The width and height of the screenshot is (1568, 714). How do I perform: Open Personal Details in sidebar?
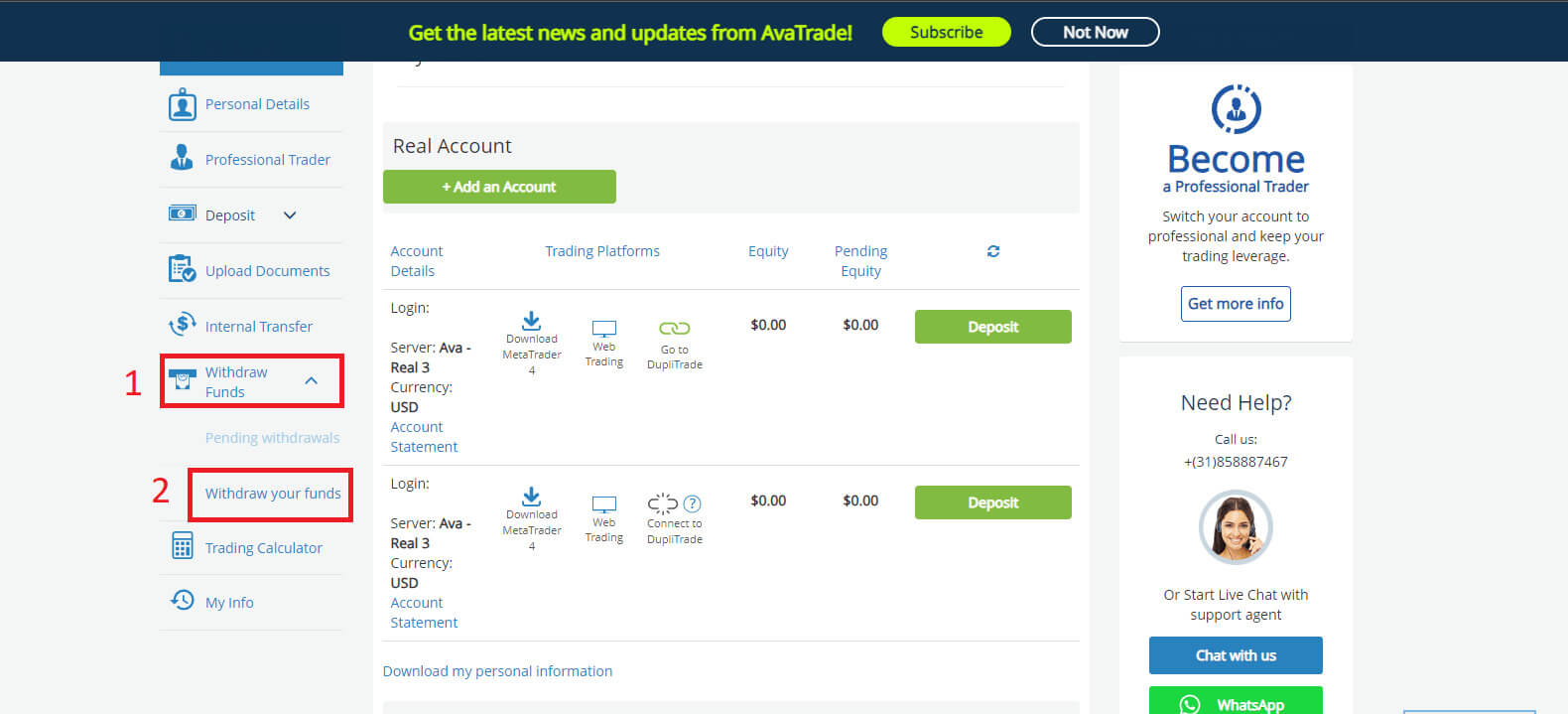pos(257,104)
